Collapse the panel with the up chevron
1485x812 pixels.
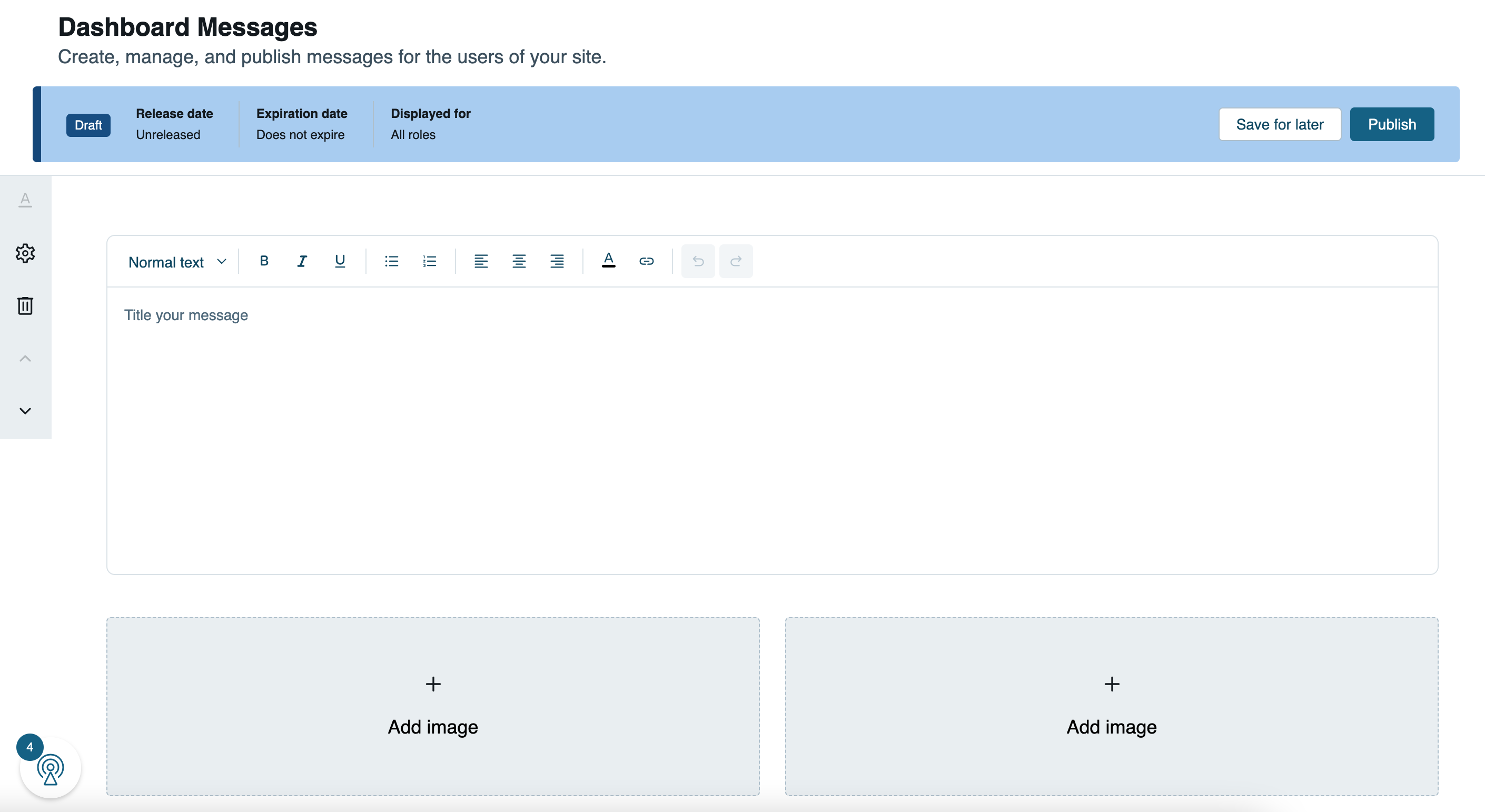pos(25,358)
